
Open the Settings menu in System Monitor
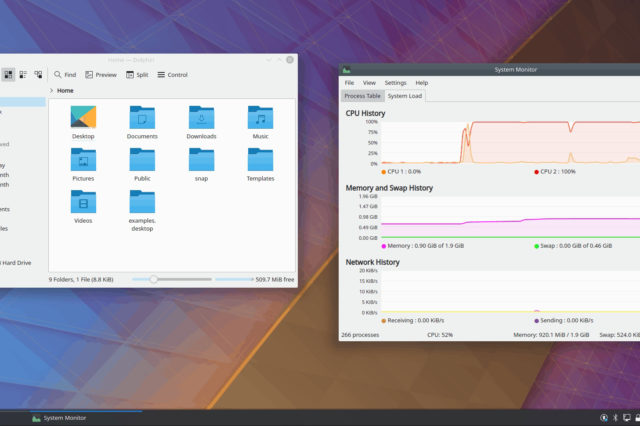[395, 82]
